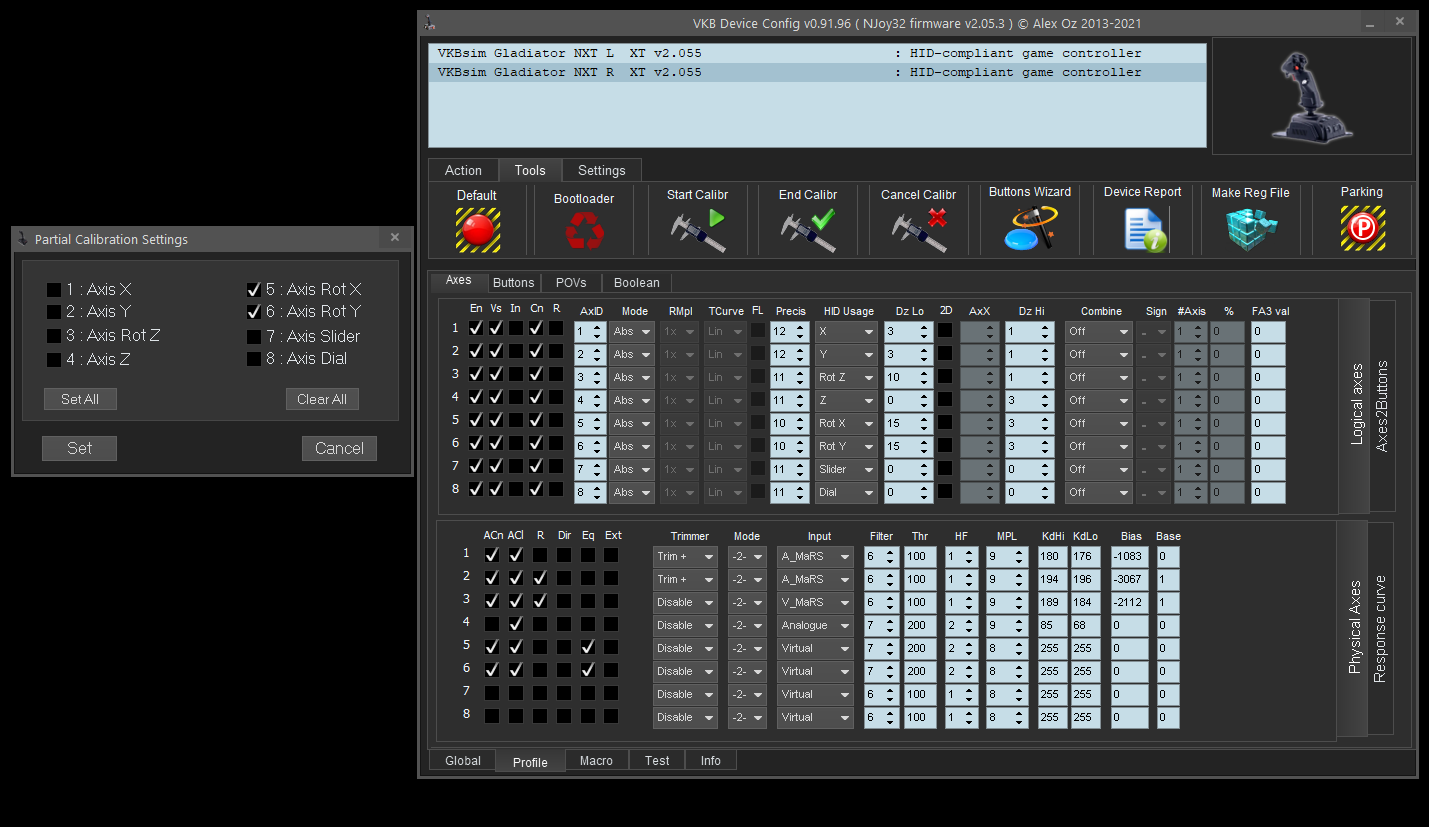The image size is (1429, 827).
Task: Click the Default red button icon
Action: 477,229
